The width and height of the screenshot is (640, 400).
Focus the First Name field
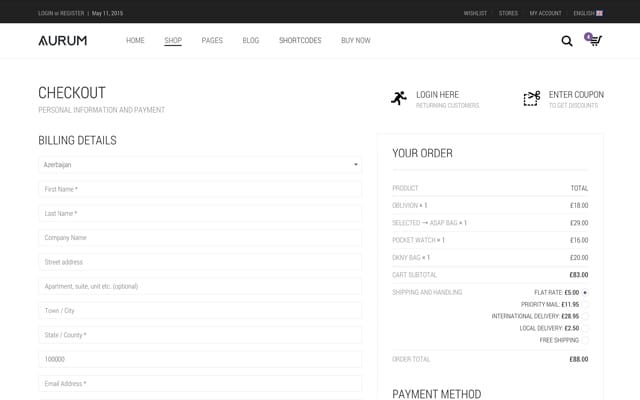point(200,189)
